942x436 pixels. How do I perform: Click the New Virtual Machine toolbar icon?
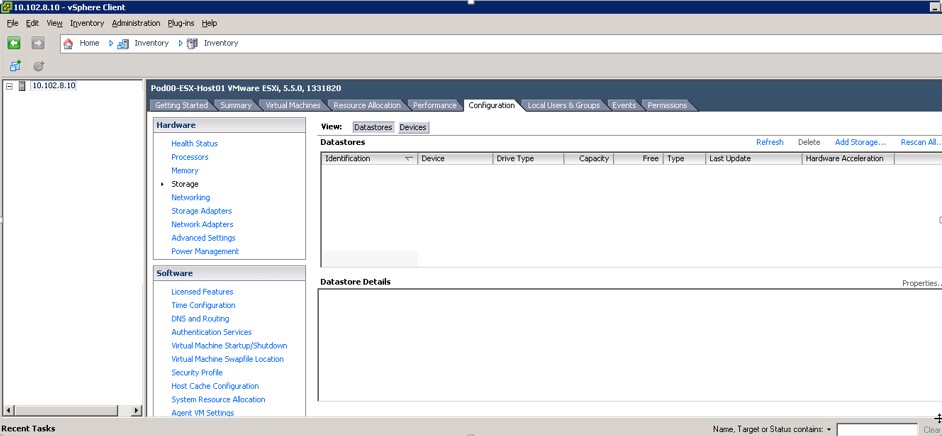coord(15,66)
